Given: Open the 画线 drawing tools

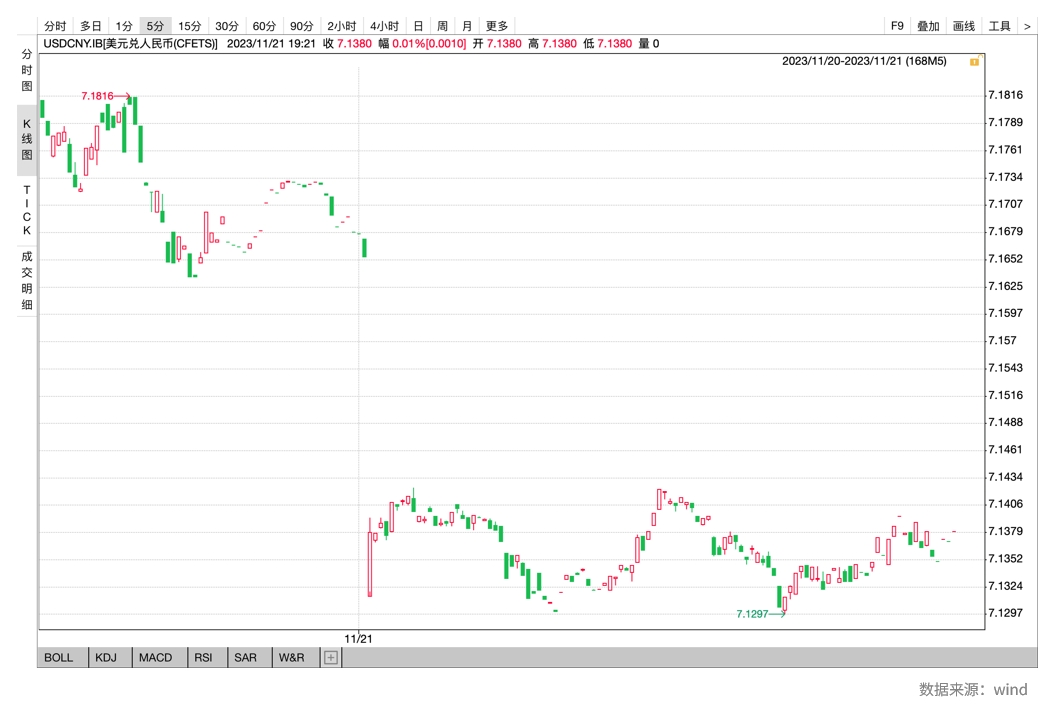Looking at the screenshot, I should 964,26.
